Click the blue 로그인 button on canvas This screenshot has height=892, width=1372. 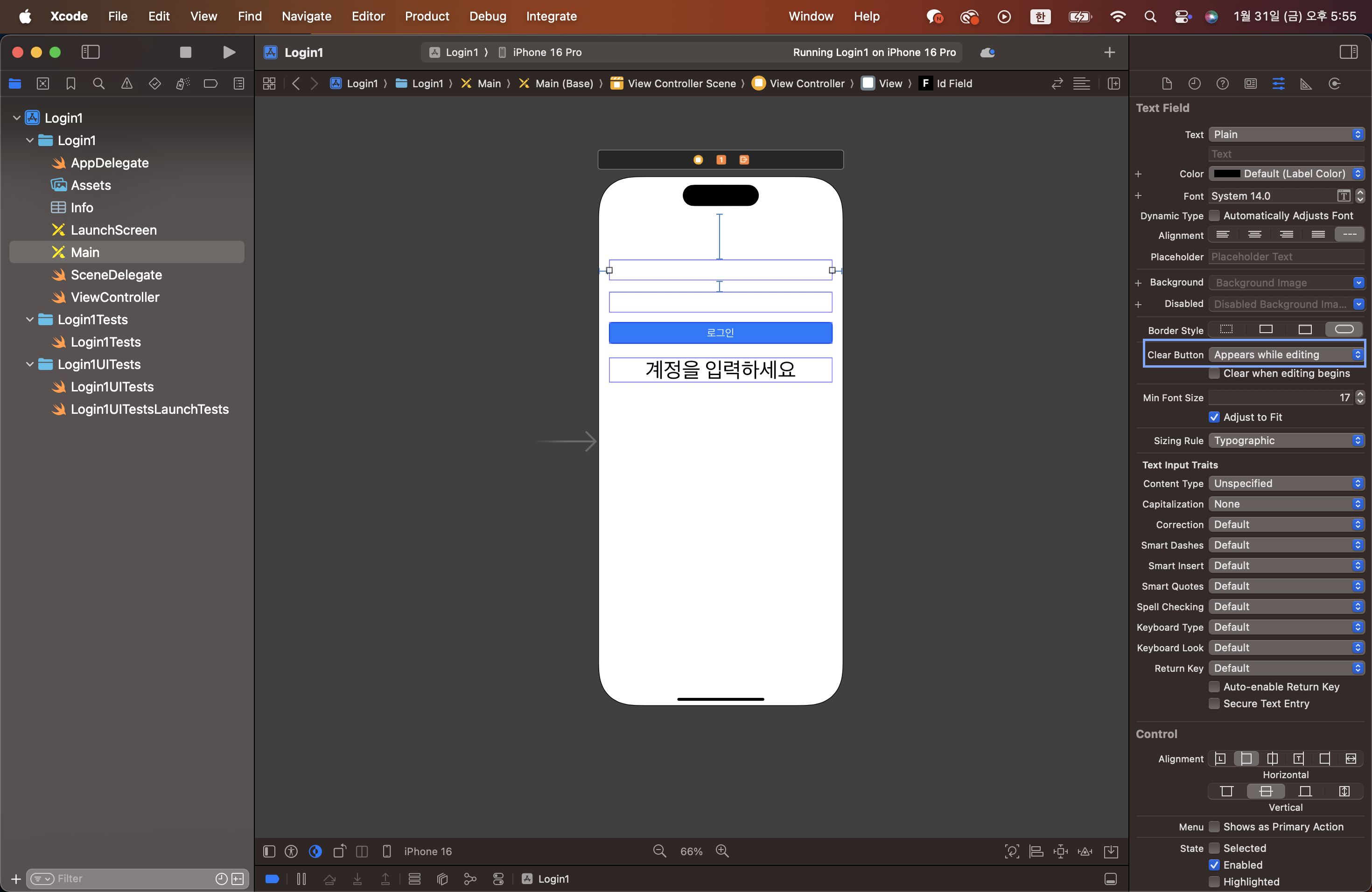720,333
